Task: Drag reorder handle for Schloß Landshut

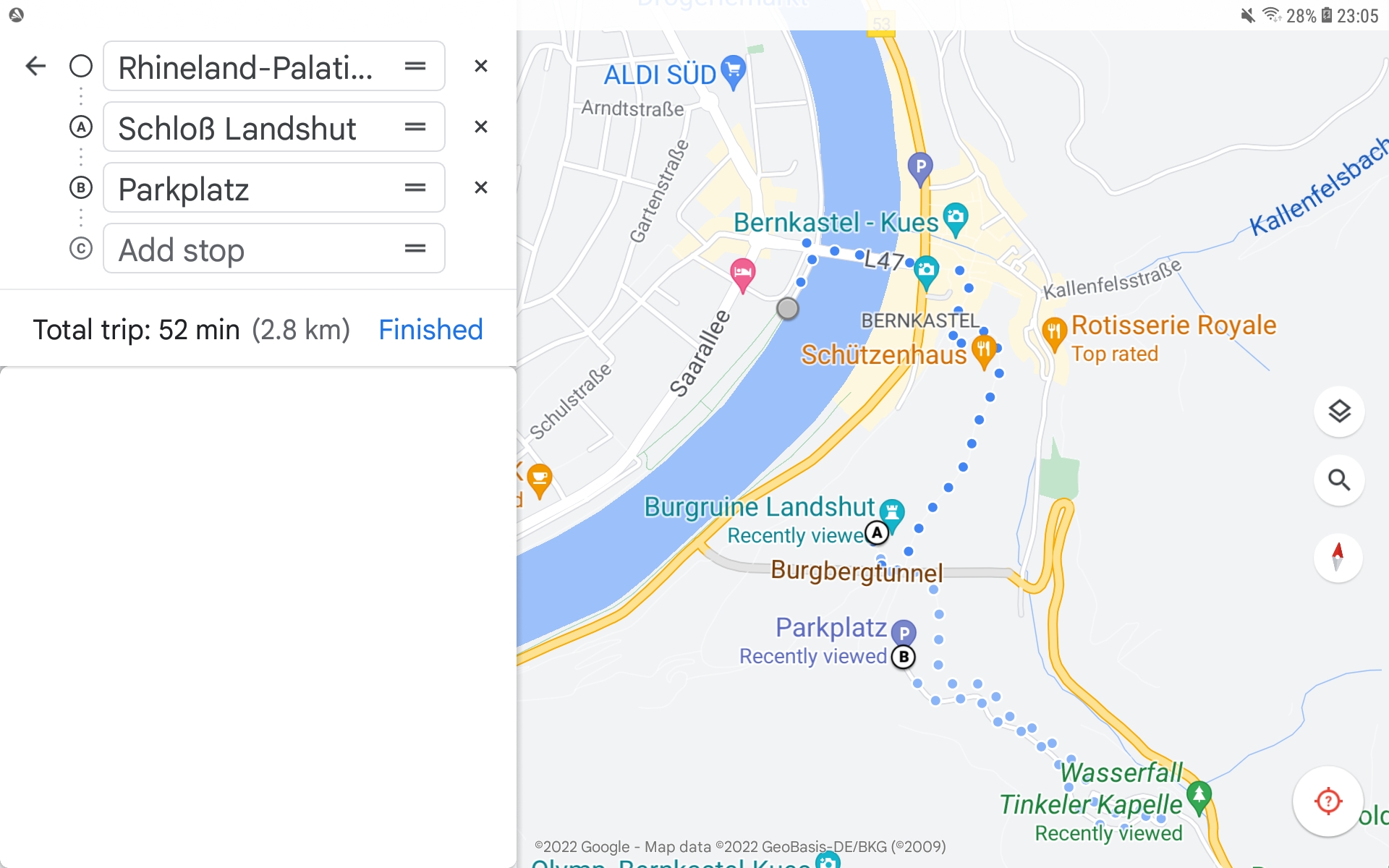Action: pos(415,127)
